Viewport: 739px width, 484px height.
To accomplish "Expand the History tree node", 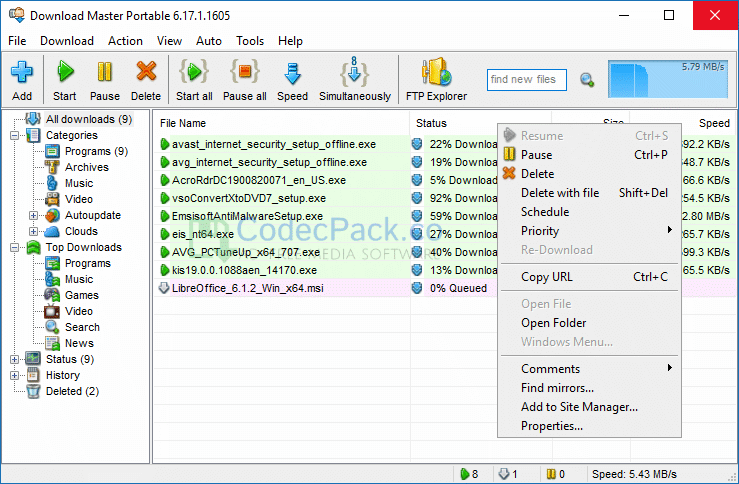I will pos(15,376).
